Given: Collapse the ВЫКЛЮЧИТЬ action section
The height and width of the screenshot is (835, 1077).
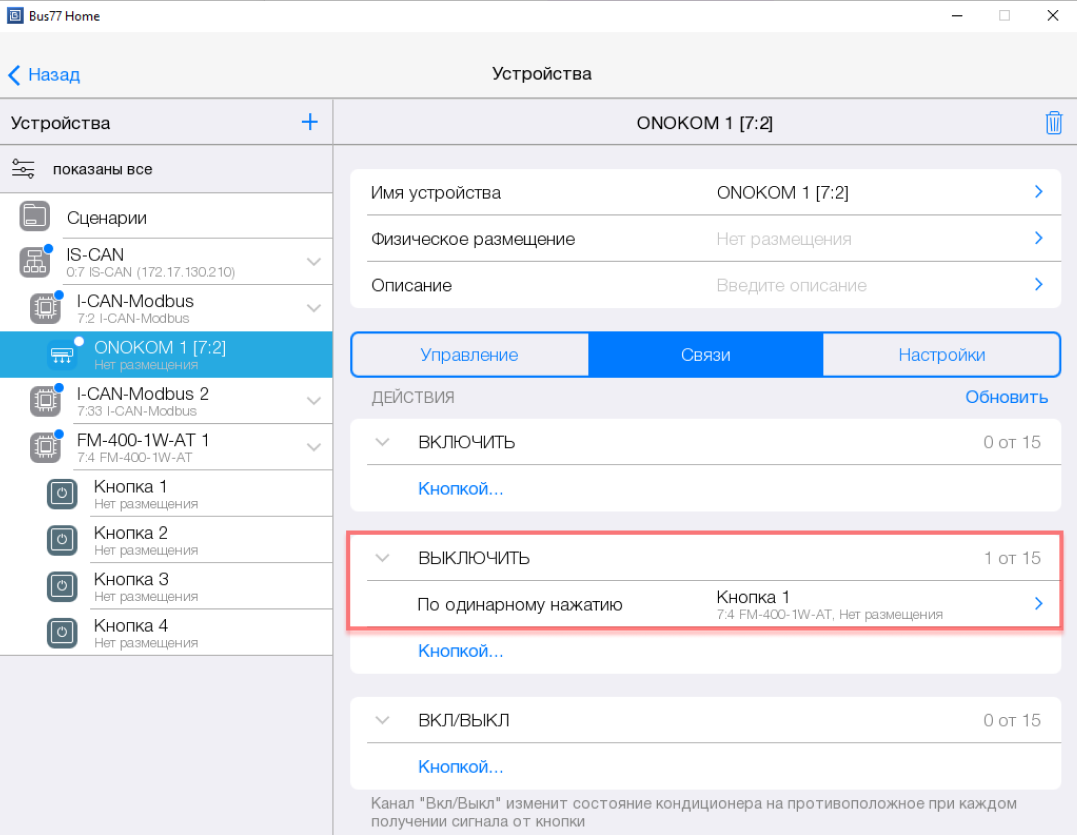Looking at the screenshot, I should [x=382, y=558].
